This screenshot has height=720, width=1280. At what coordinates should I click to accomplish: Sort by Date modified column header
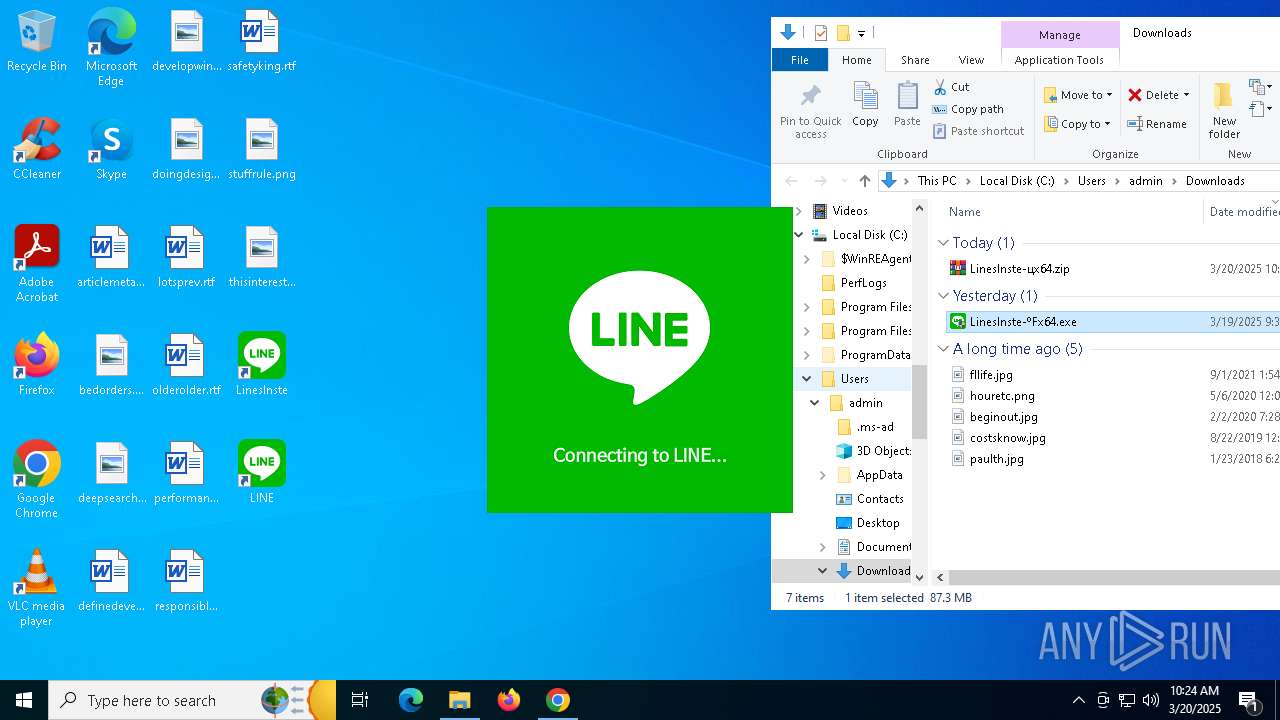[x=1243, y=212]
